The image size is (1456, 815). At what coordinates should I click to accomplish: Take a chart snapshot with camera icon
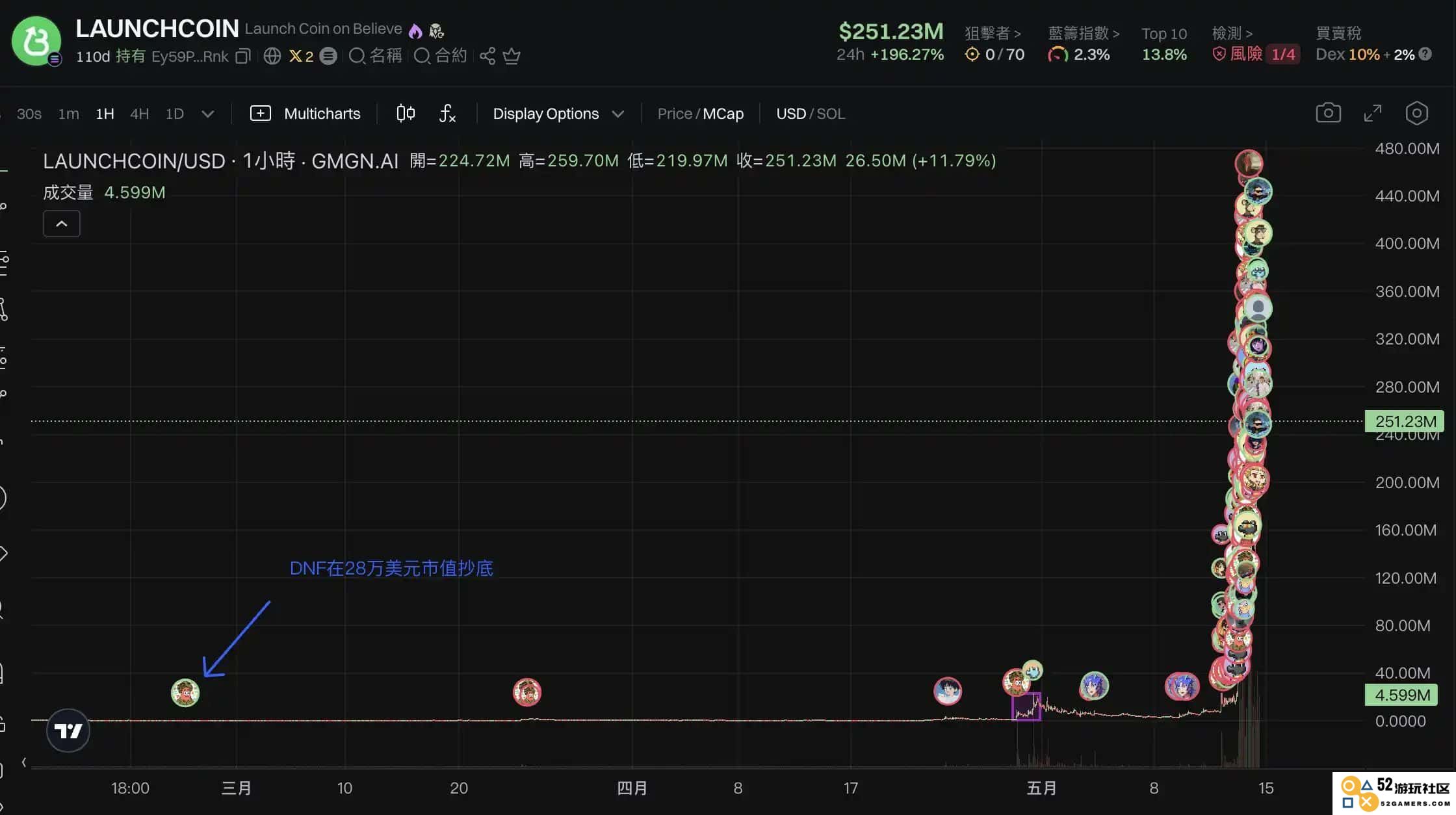pos(1328,113)
